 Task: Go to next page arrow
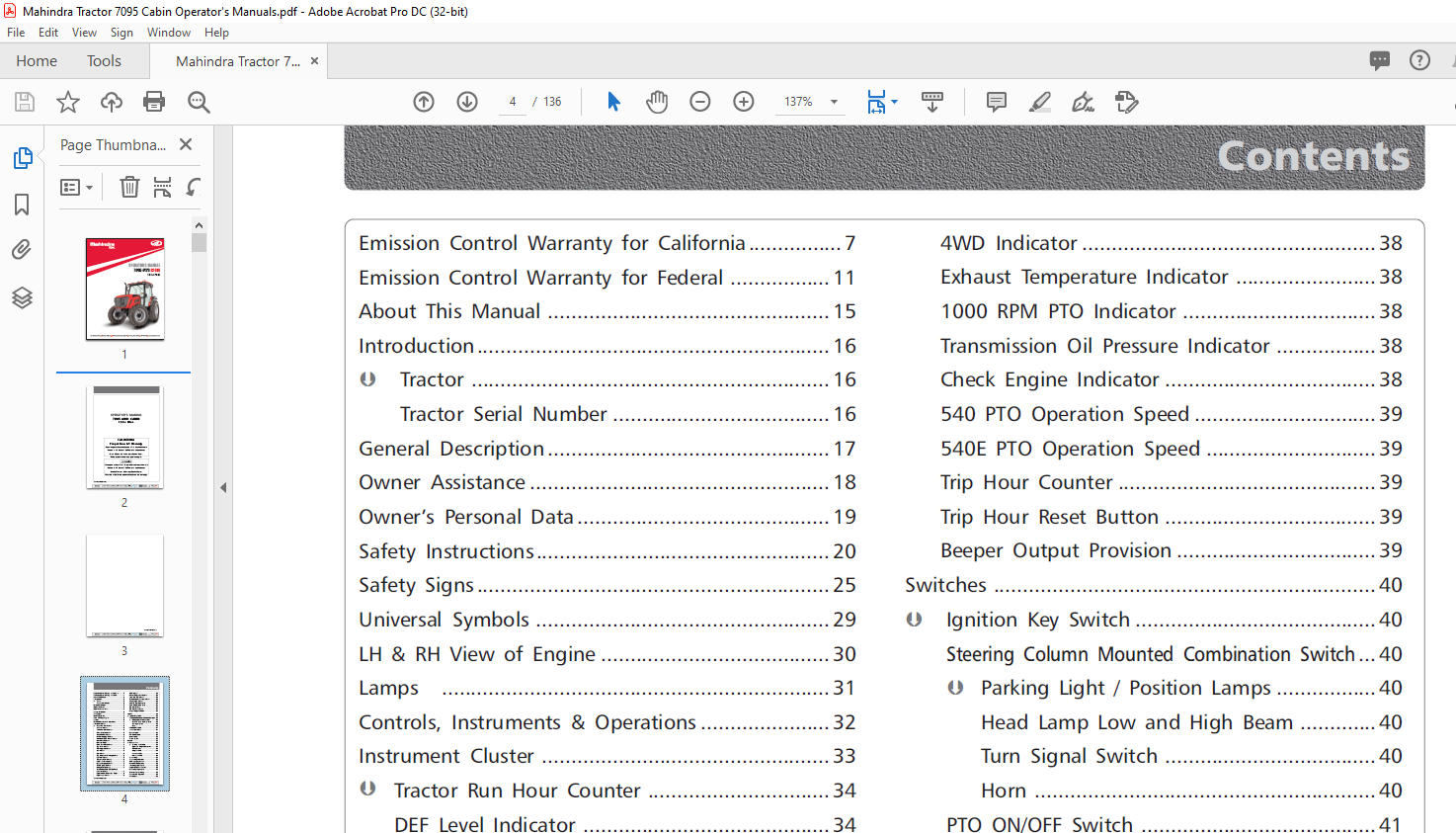(467, 102)
